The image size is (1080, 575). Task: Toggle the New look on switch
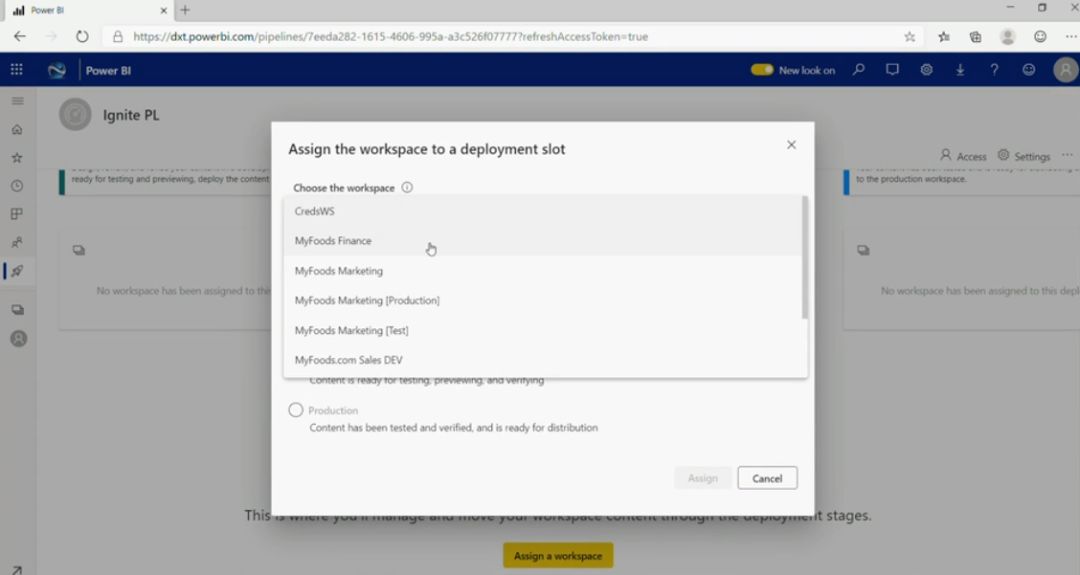[x=762, y=70]
